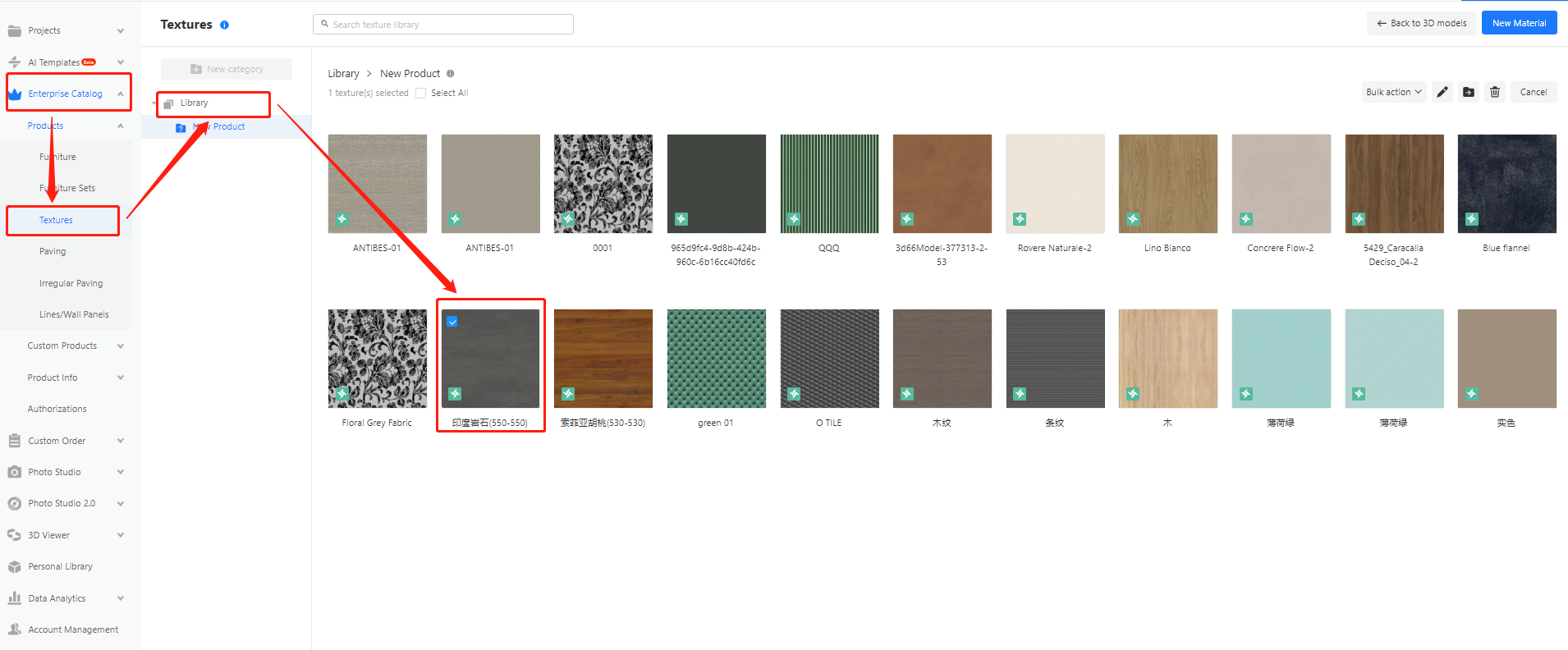This screenshot has width=1568, height=650.
Task: Expand the Data Analytics menu
Action: 120,598
